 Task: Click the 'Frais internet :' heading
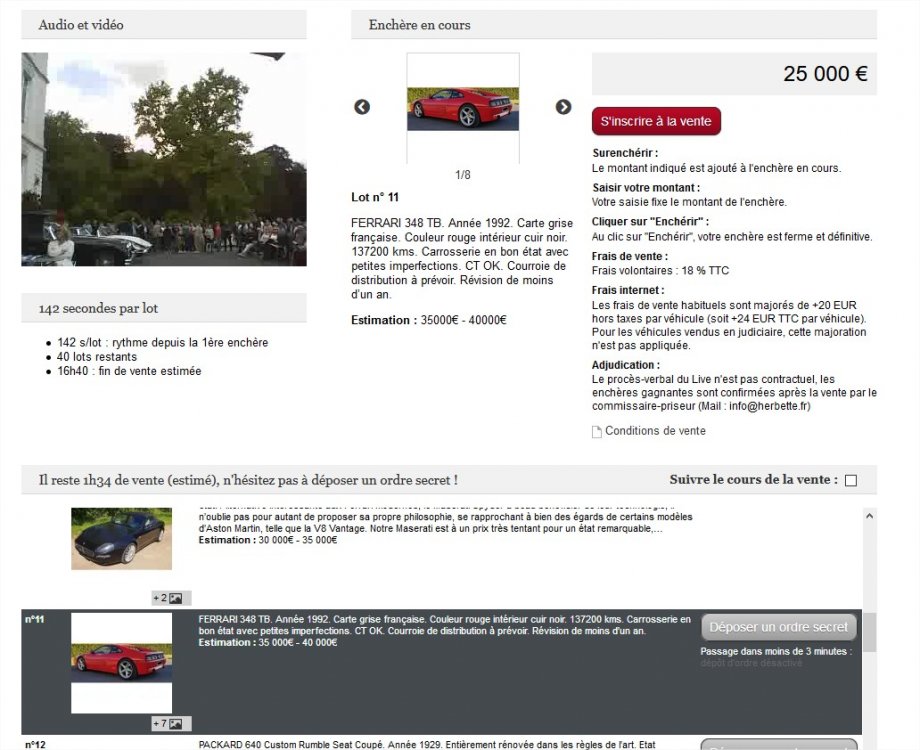(x=628, y=290)
